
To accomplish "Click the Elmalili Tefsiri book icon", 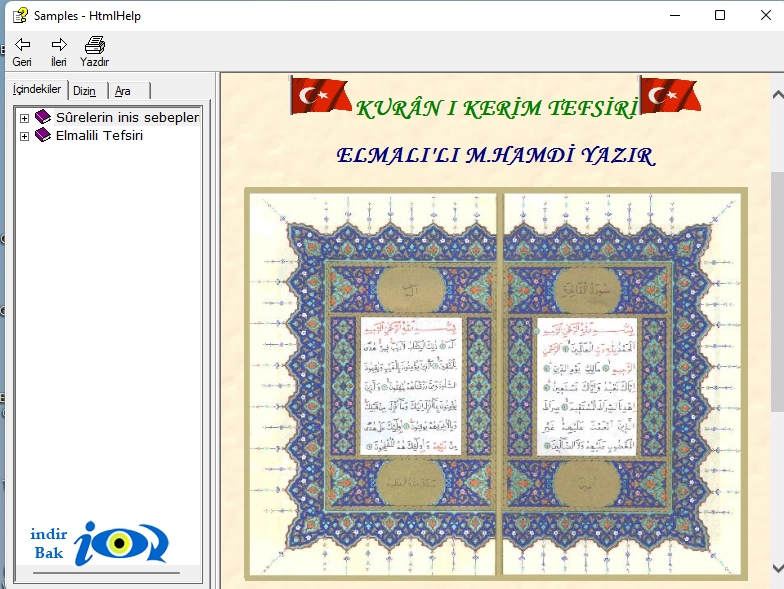I will click(43, 135).
